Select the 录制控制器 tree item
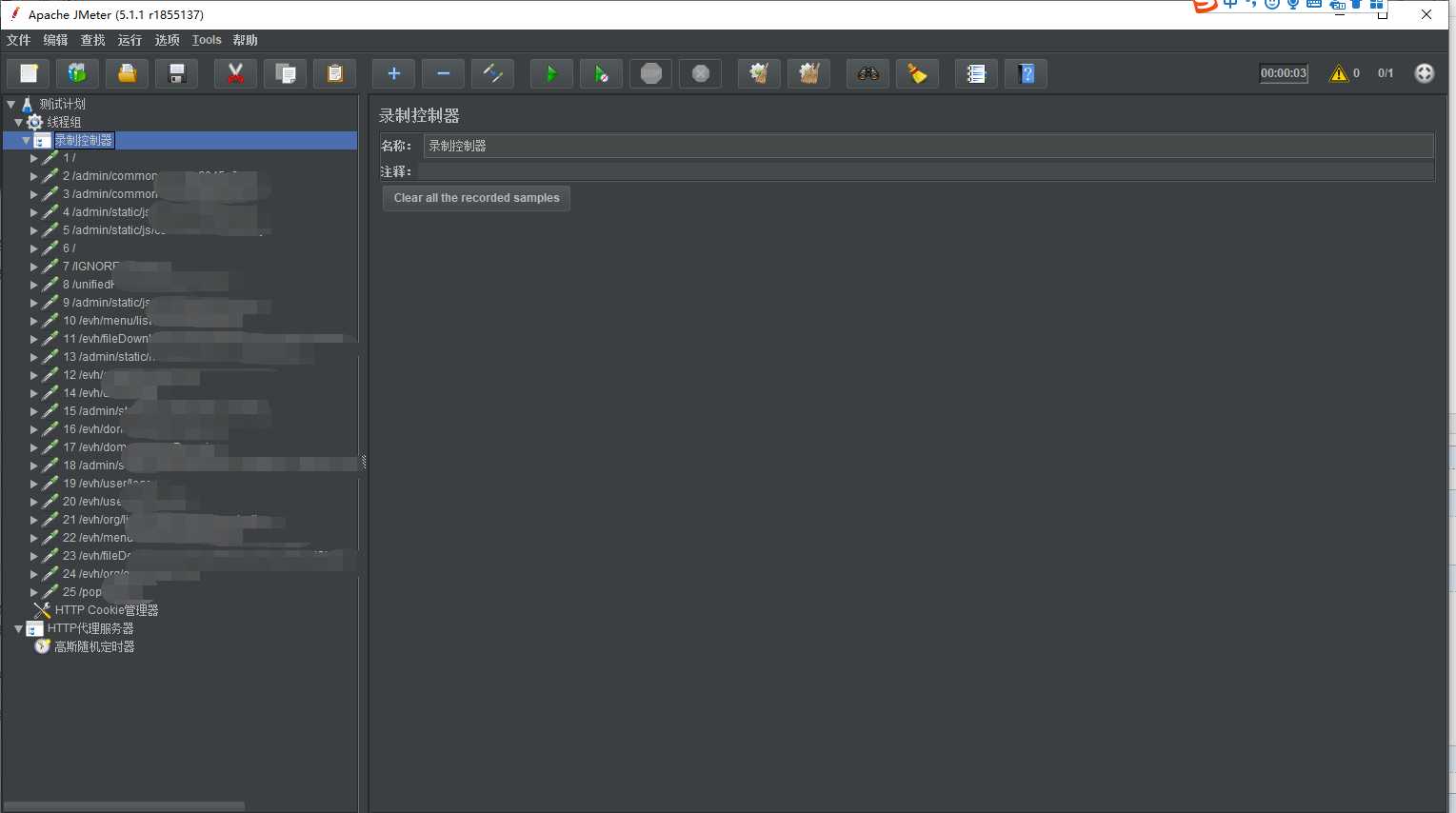Image resolution: width=1456 pixels, height=813 pixels. 83,140
